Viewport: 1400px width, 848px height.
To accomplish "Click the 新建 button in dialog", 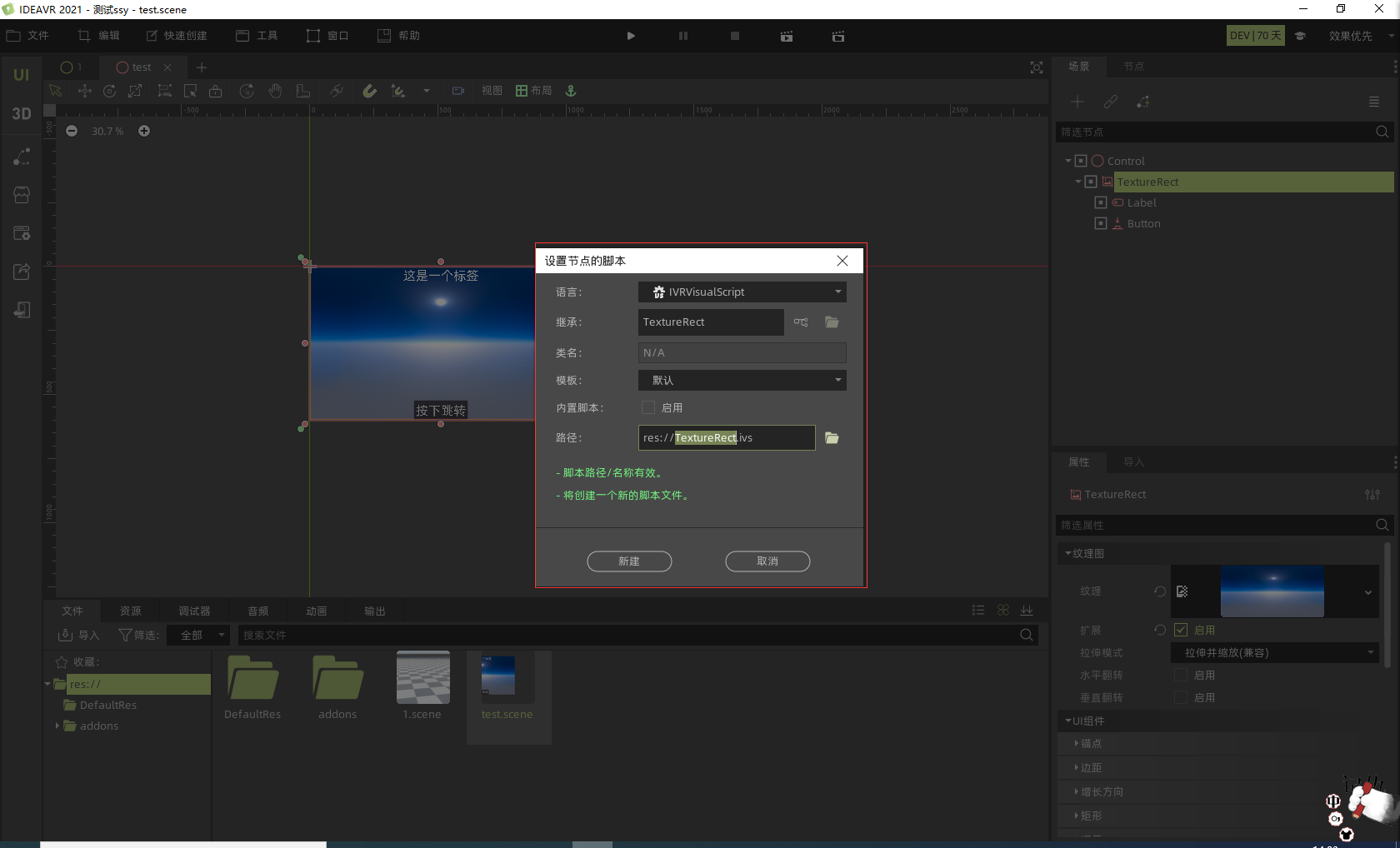I will pos(629,561).
